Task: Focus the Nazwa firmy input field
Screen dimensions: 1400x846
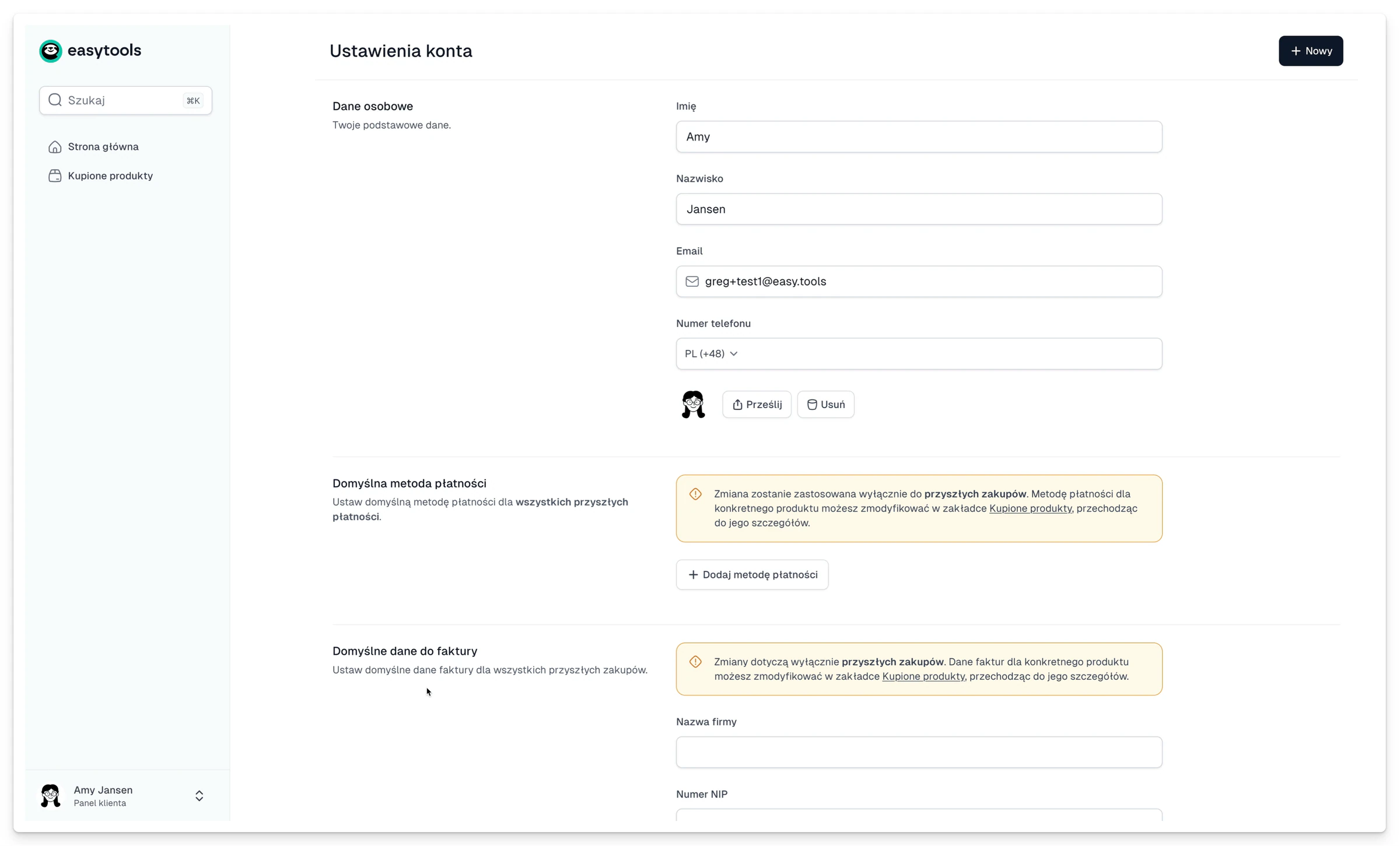Action: (919, 752)
